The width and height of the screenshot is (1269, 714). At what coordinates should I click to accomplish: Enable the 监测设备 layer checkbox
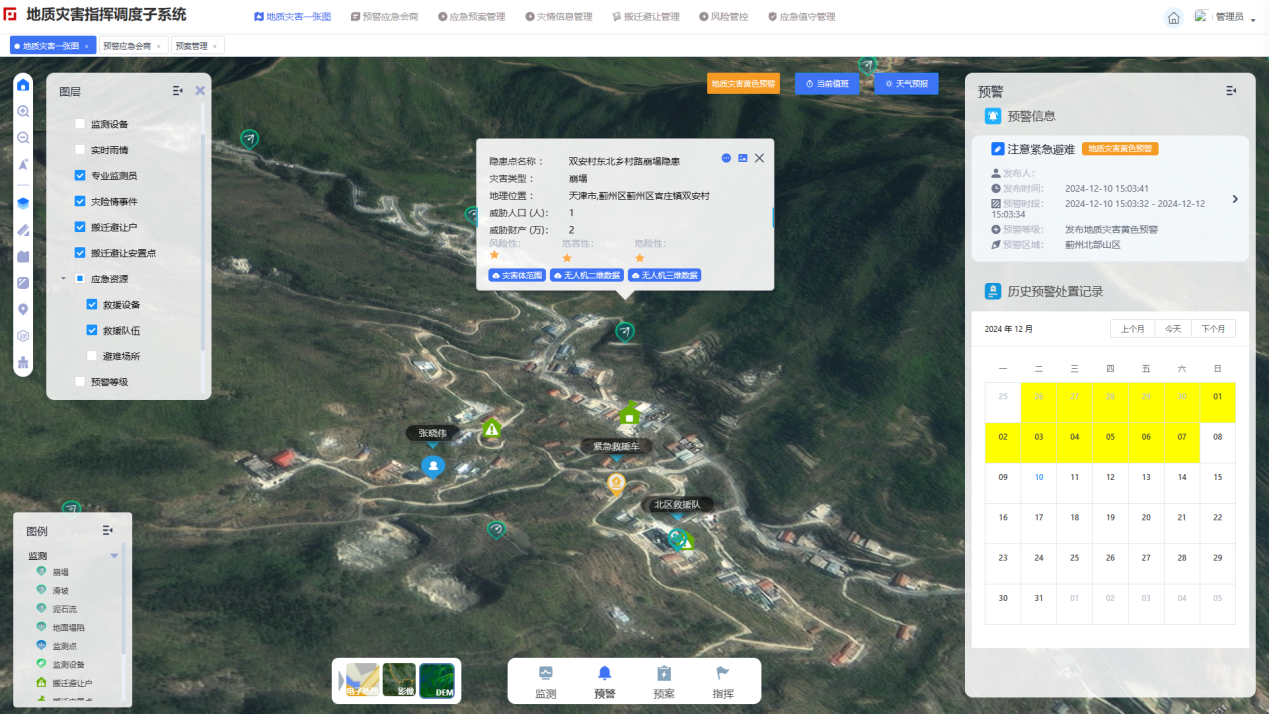[x=80, y=125]
